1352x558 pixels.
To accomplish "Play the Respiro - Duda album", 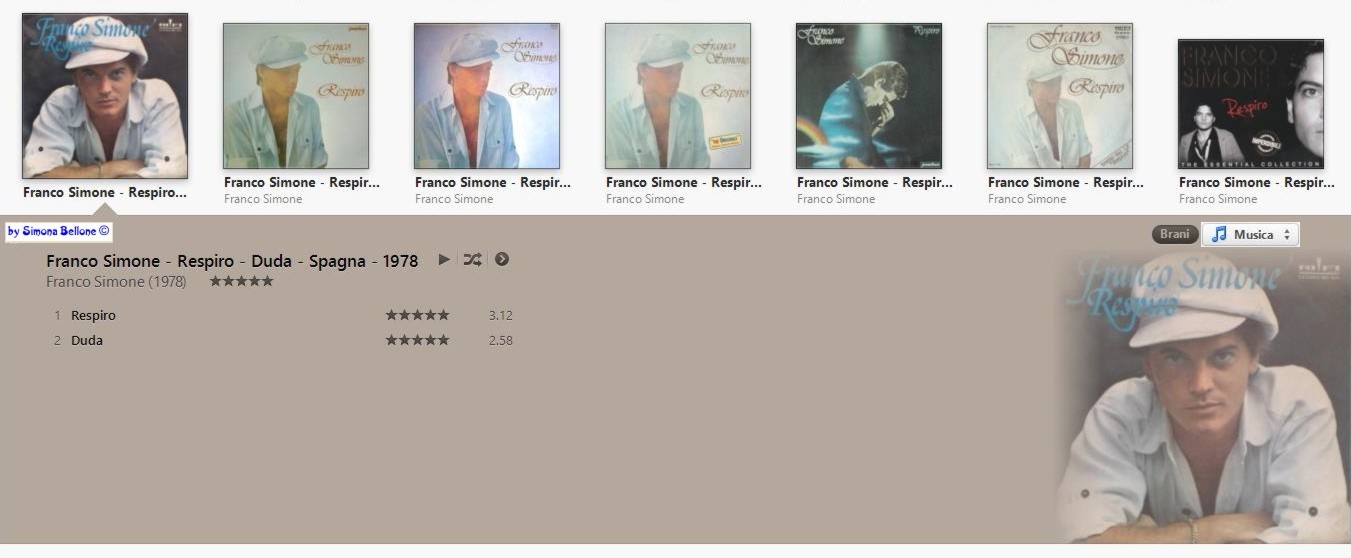I will (444, 260).
